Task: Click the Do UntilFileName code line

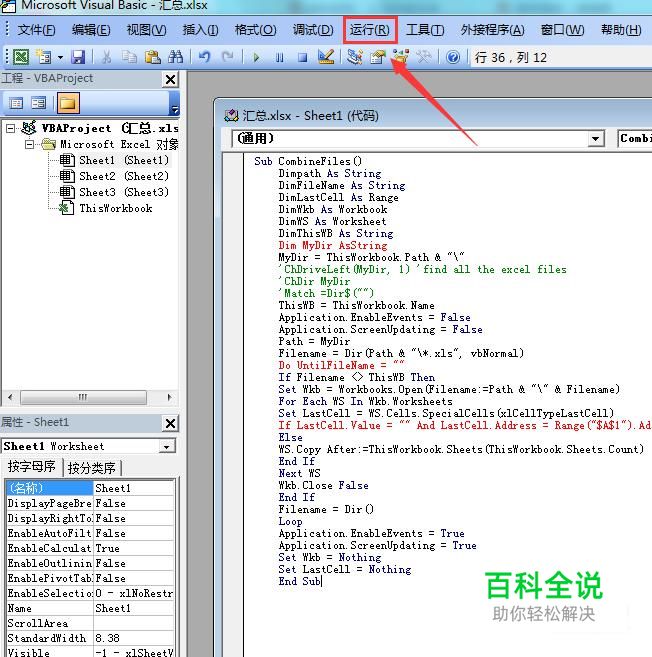Action: coord(342,365)
